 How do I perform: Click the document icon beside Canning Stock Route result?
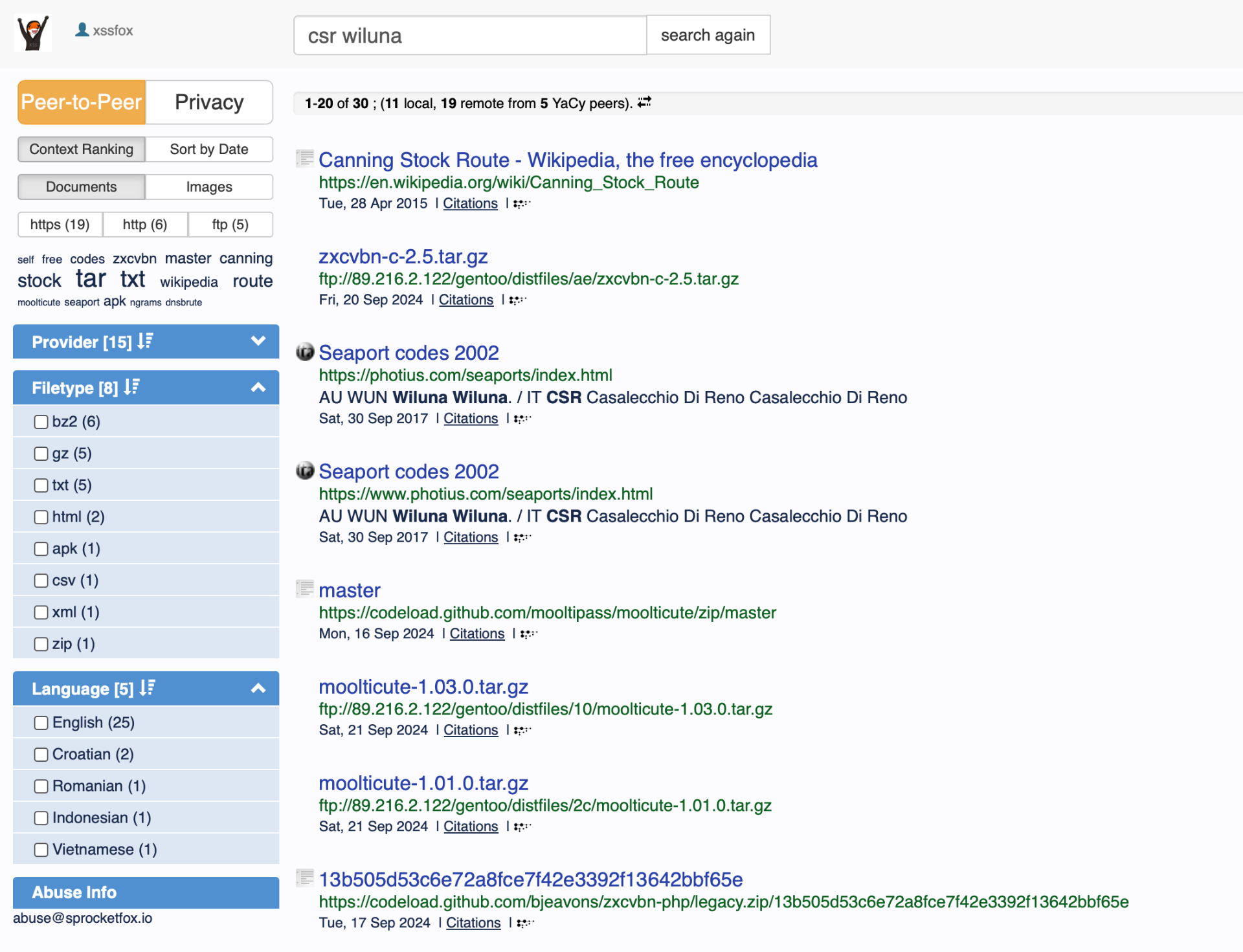pyautogui.click(x=304, y=157)
